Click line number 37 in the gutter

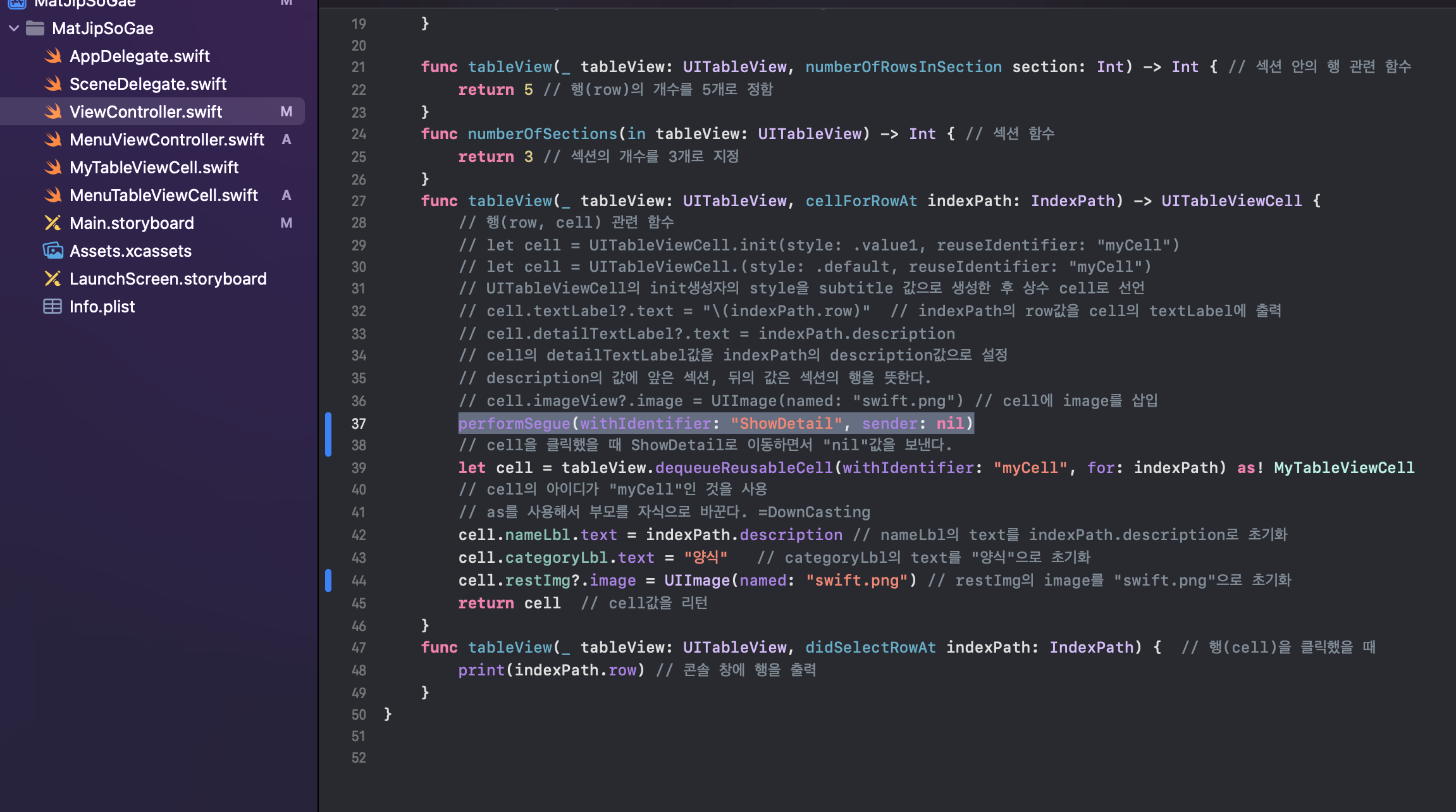[359, 424]
